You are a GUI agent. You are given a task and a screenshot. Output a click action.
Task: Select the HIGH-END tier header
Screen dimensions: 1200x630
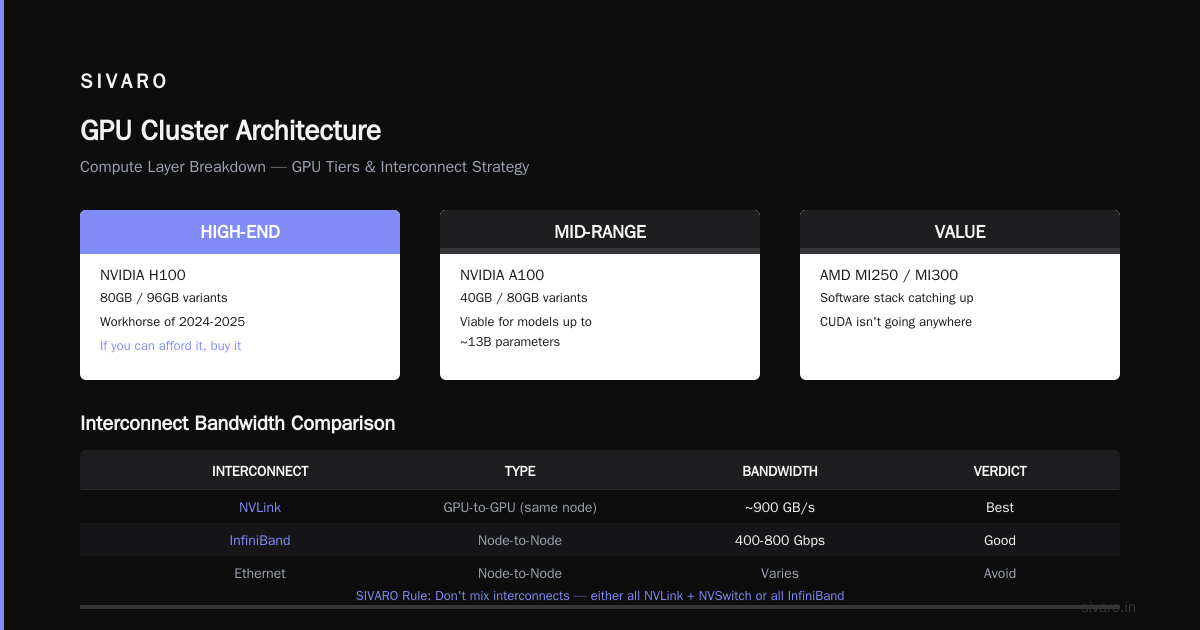tap(240, 232)
